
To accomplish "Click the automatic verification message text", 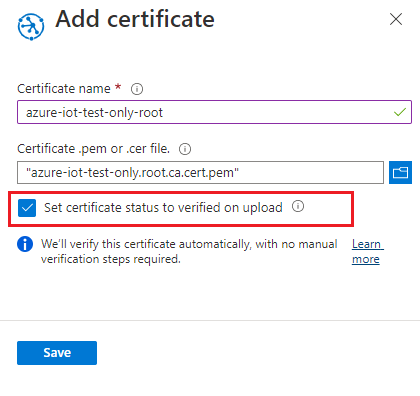I will (x=189, y=251).
